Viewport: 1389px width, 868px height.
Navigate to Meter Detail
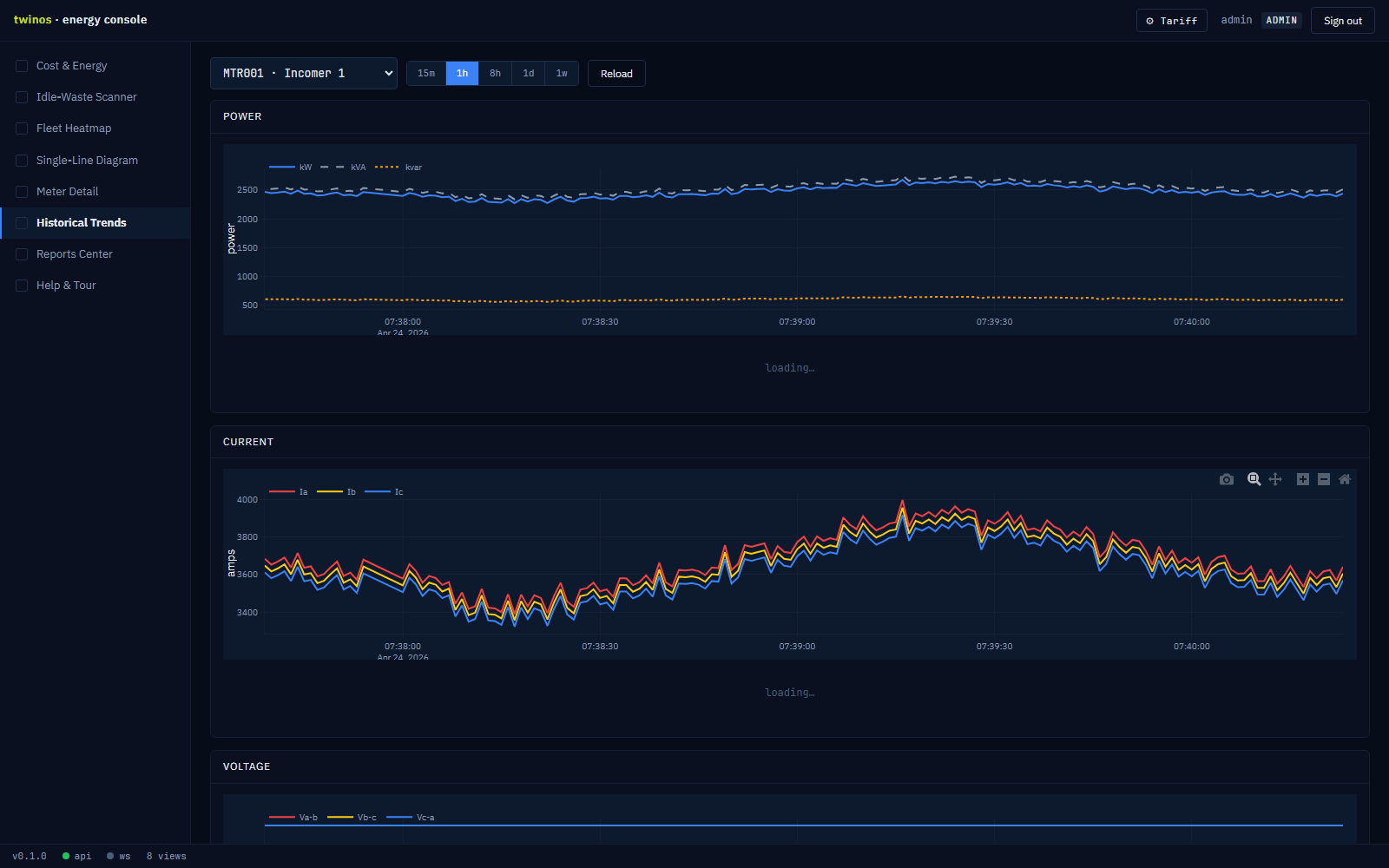pyautogui.click(x=95, y=192)
